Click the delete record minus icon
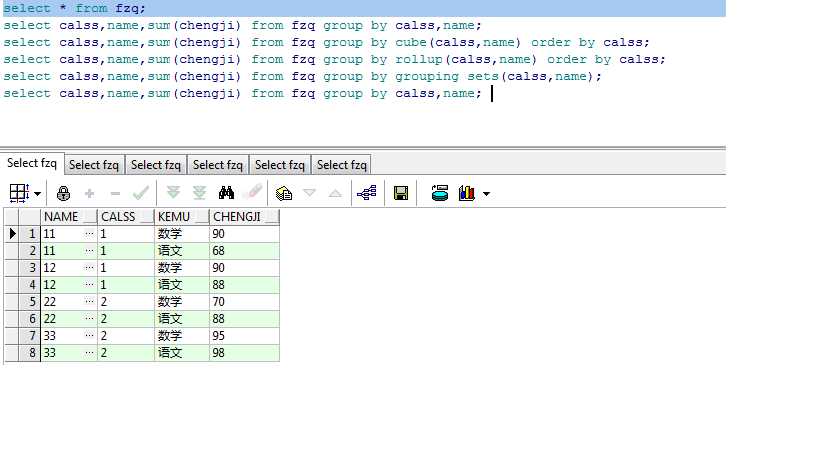 pyautogui.click(x=115, y=194)
